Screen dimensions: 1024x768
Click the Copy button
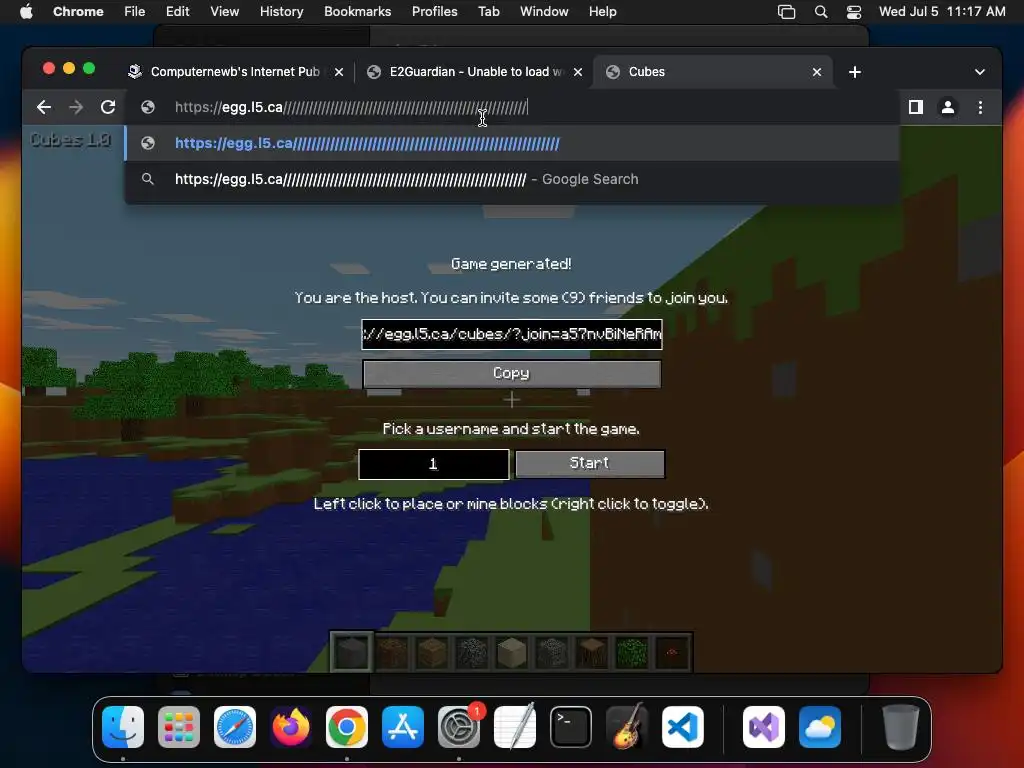click(x=512, y=374)
